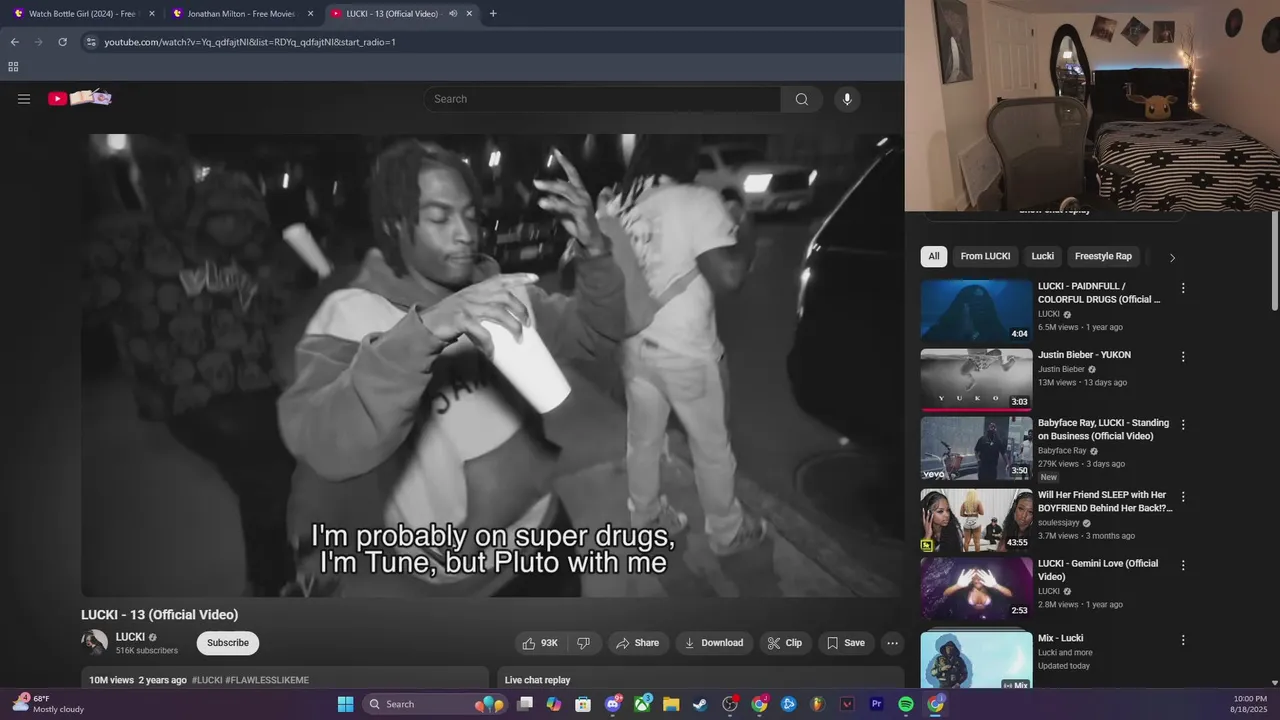Open more actions ellipsis under the video
The height and width of the screenshot is (720, 1280).
point(892,643)
